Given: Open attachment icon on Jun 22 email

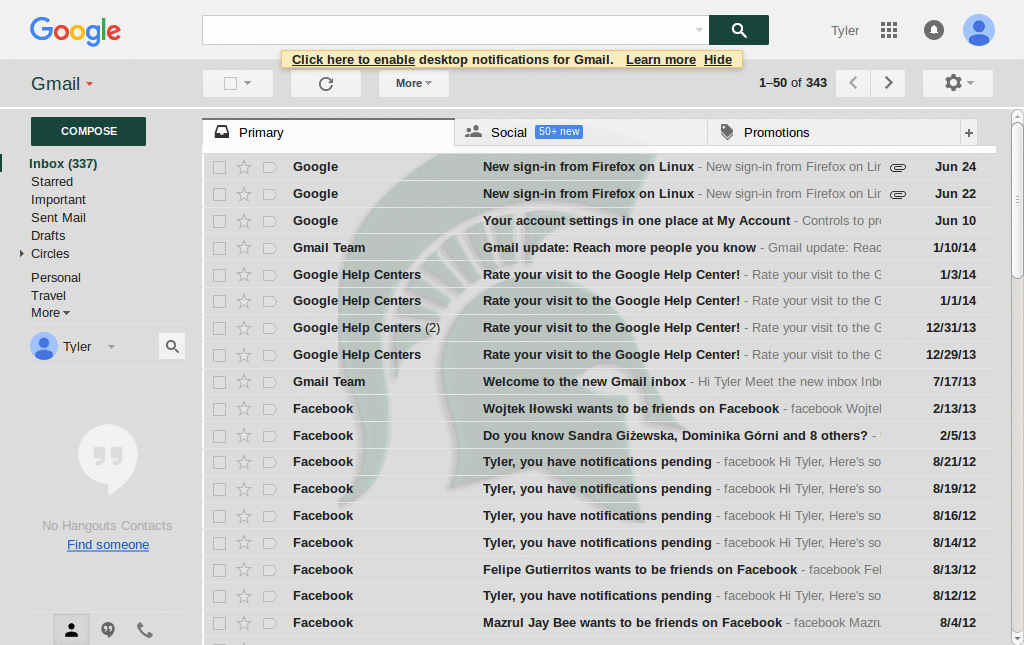Looking at the screenshot, I should [x=898, y=195].
